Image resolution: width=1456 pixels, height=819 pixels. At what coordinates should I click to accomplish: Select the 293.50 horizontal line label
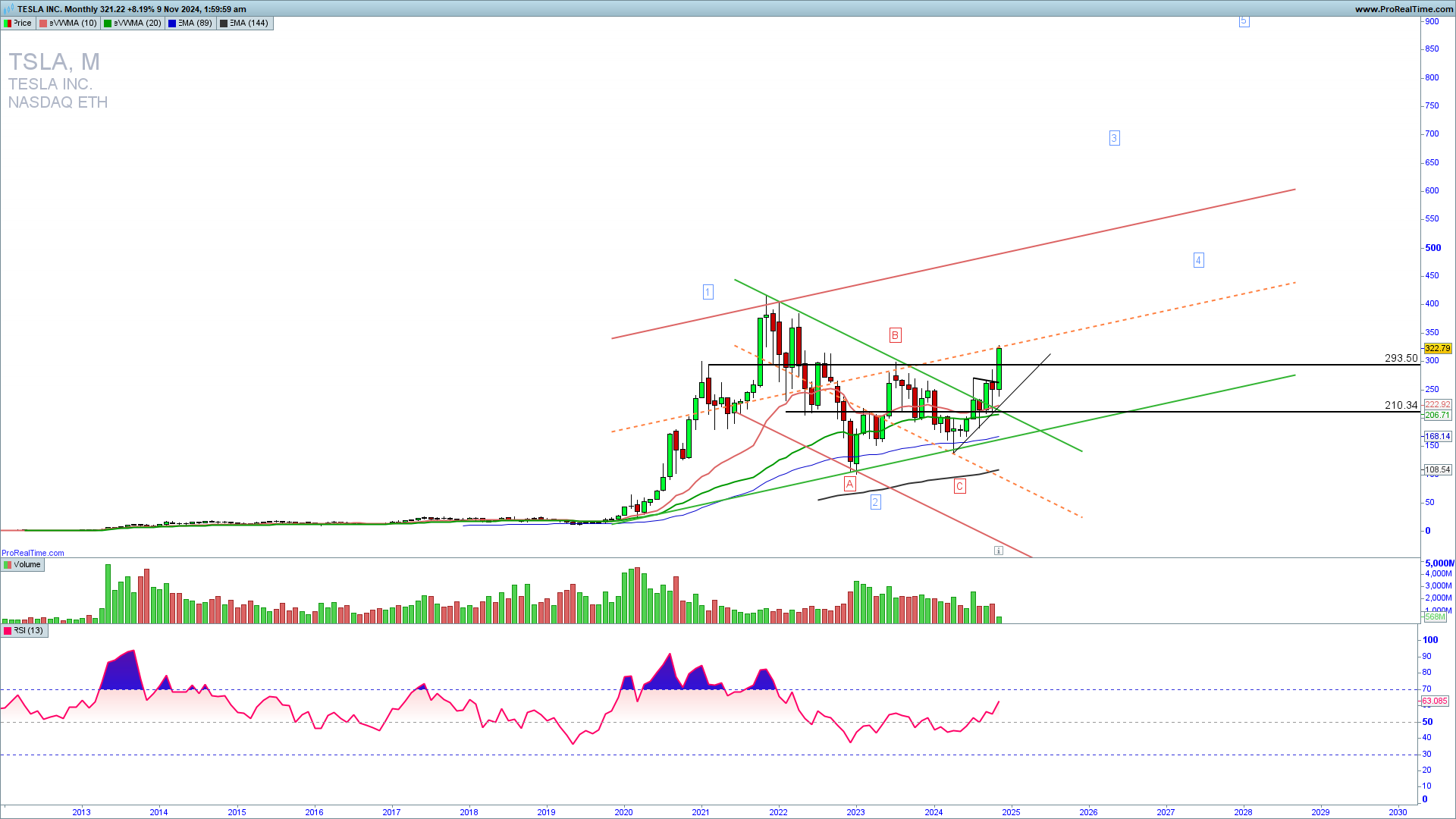tap(1401, 358)
